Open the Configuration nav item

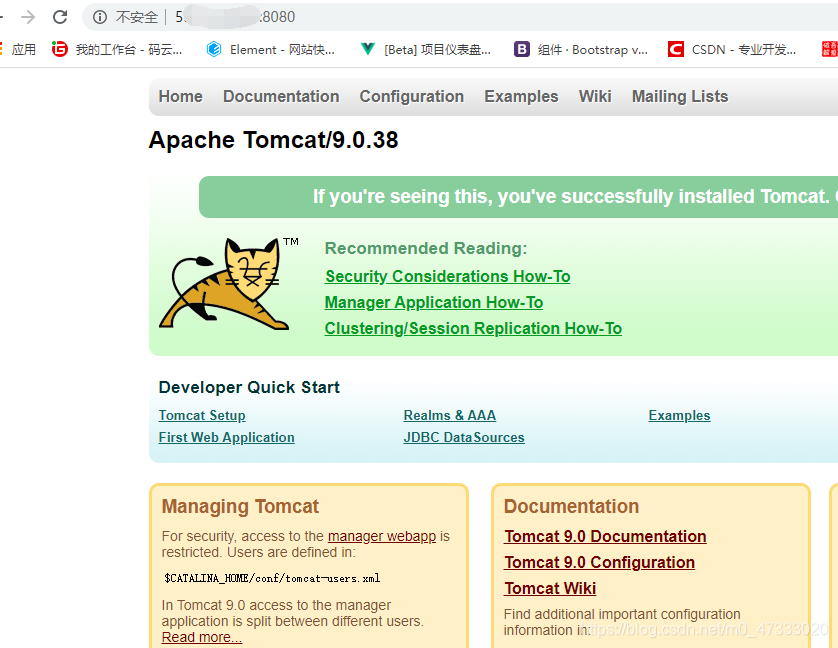coord(412,96)
